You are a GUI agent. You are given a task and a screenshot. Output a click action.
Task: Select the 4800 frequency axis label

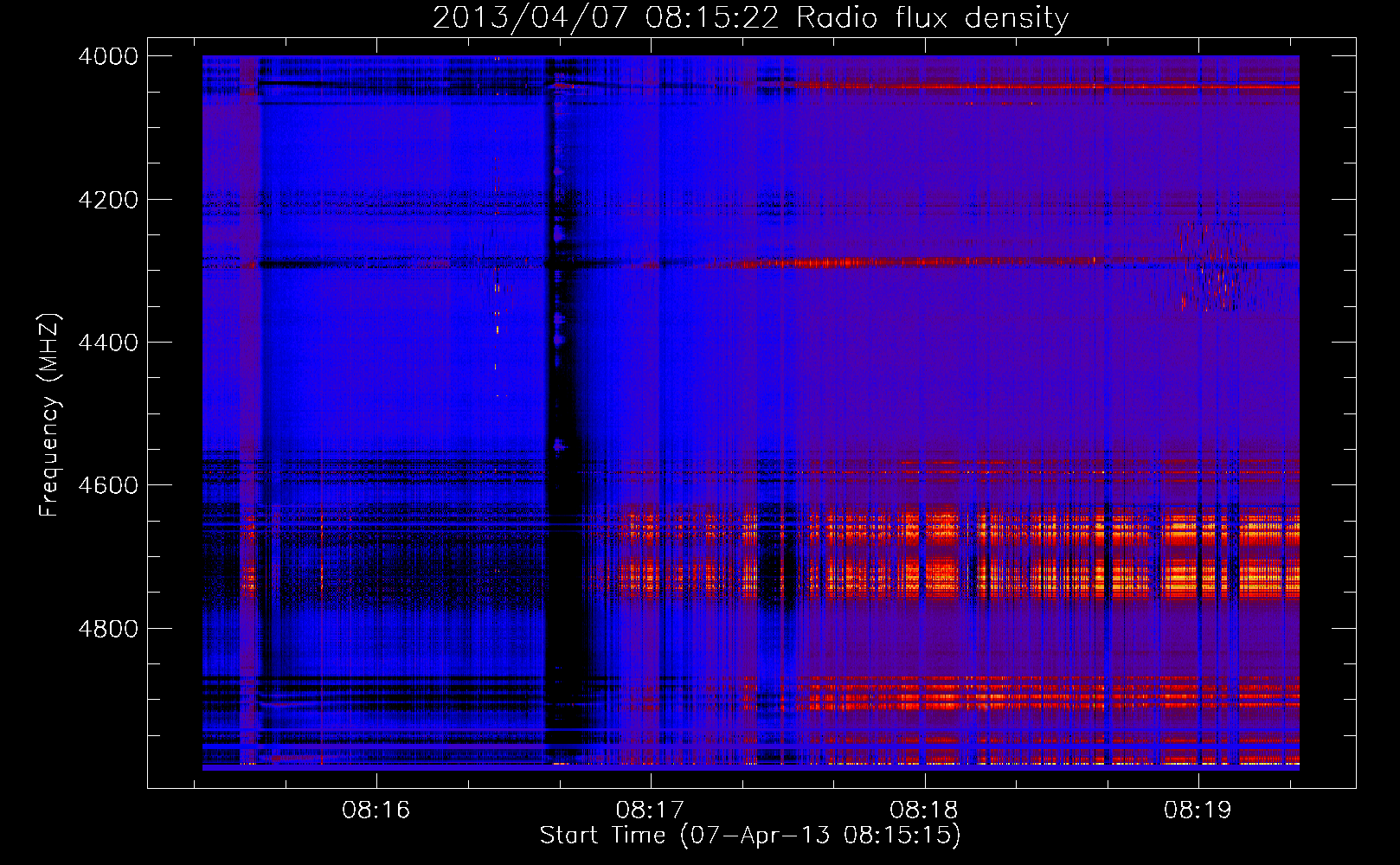pyautogui.click(x=108, y=628)
